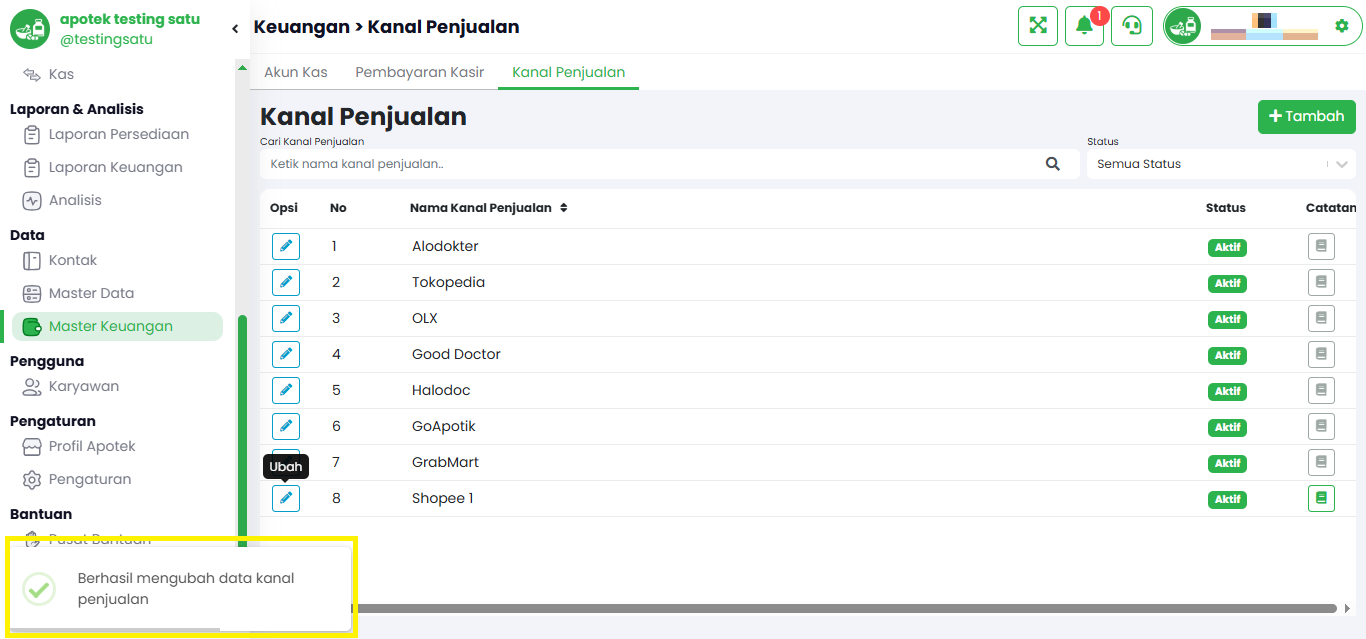Switch to the Akun Kas tab

[295, 72]
